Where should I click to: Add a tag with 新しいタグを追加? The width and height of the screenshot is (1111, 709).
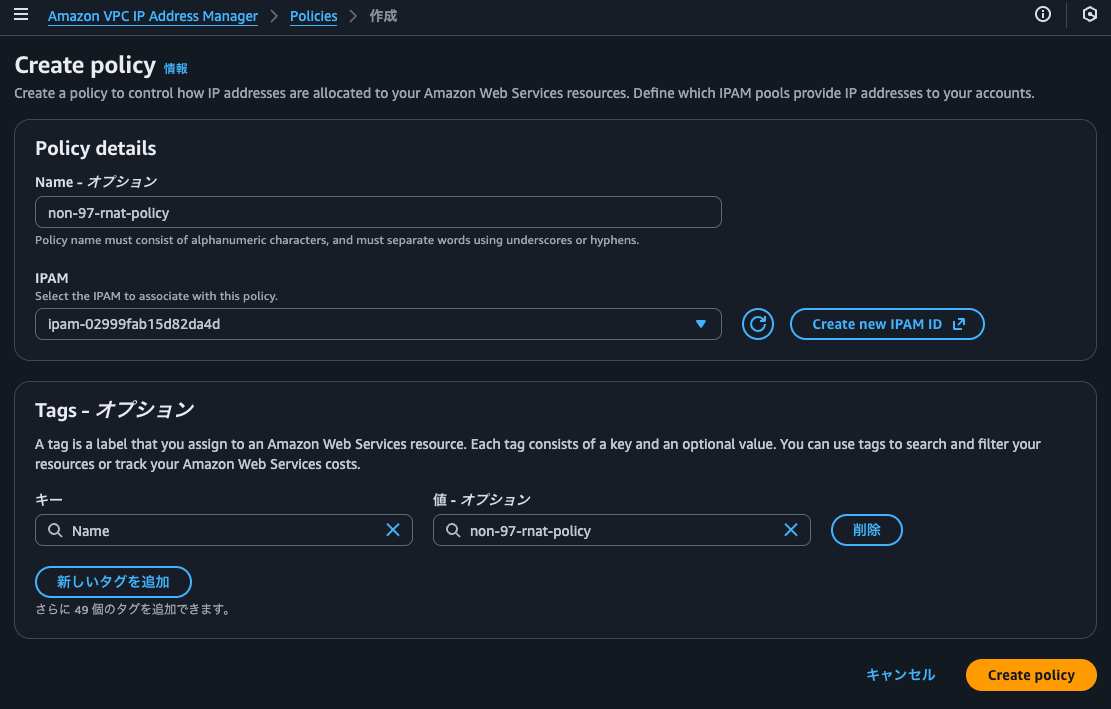pyautogui.click(x=113, y=581)
